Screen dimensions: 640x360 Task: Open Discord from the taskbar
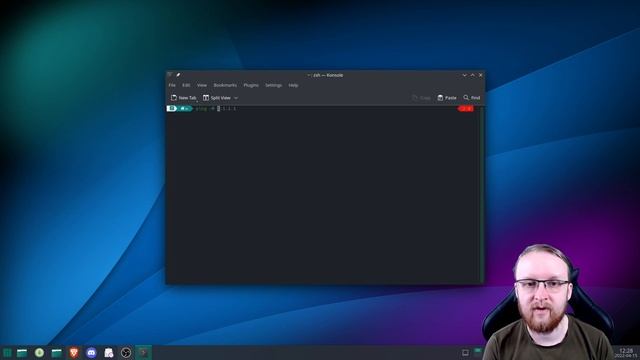(91, 353)
